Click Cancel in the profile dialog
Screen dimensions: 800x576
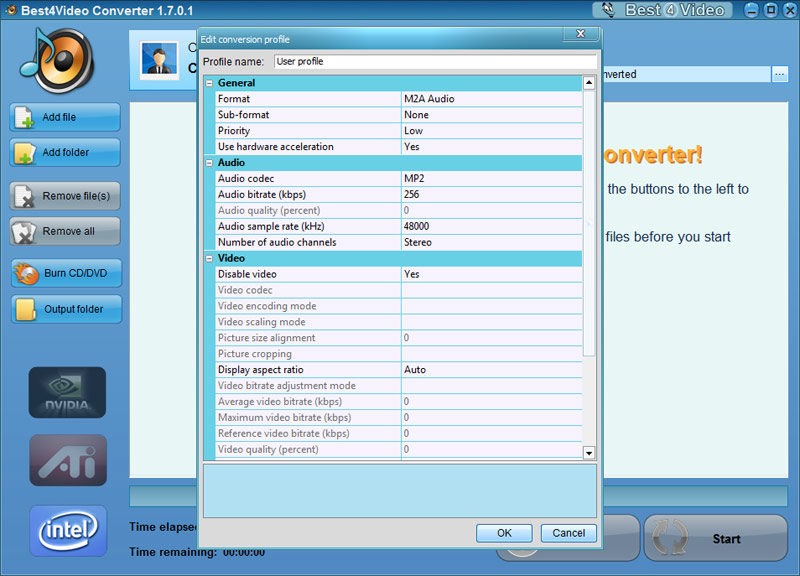pyautogui.click(x=568, y=533)
